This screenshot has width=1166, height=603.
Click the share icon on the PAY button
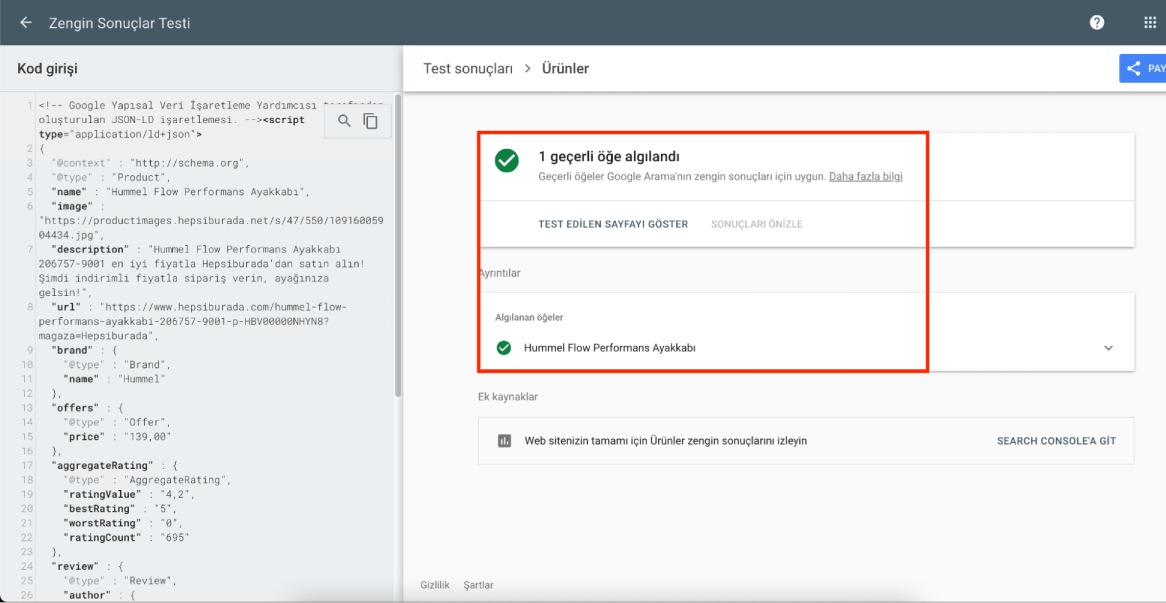tap(1133, 68)
